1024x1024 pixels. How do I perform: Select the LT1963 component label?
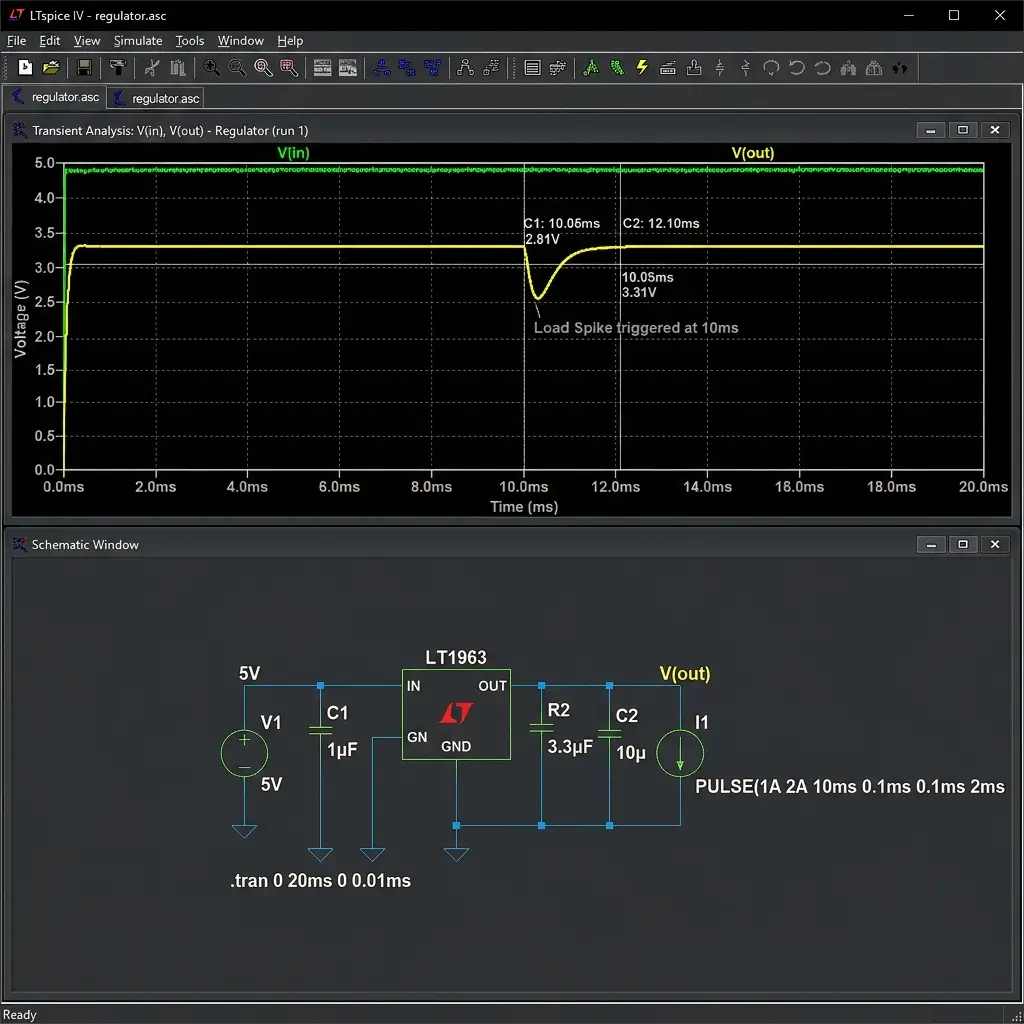coord(456,657)
